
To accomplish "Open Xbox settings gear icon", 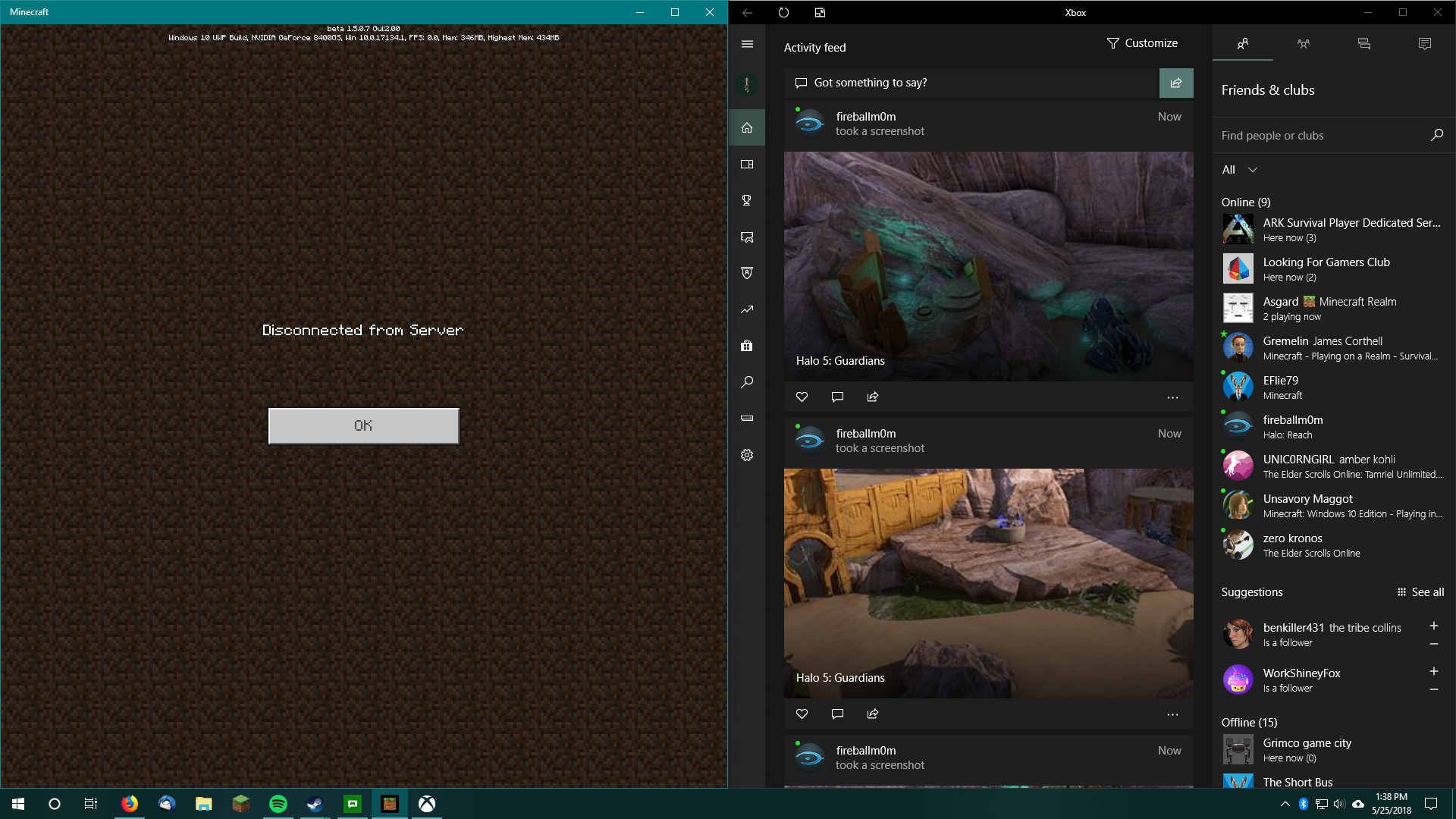I will 747,455.
